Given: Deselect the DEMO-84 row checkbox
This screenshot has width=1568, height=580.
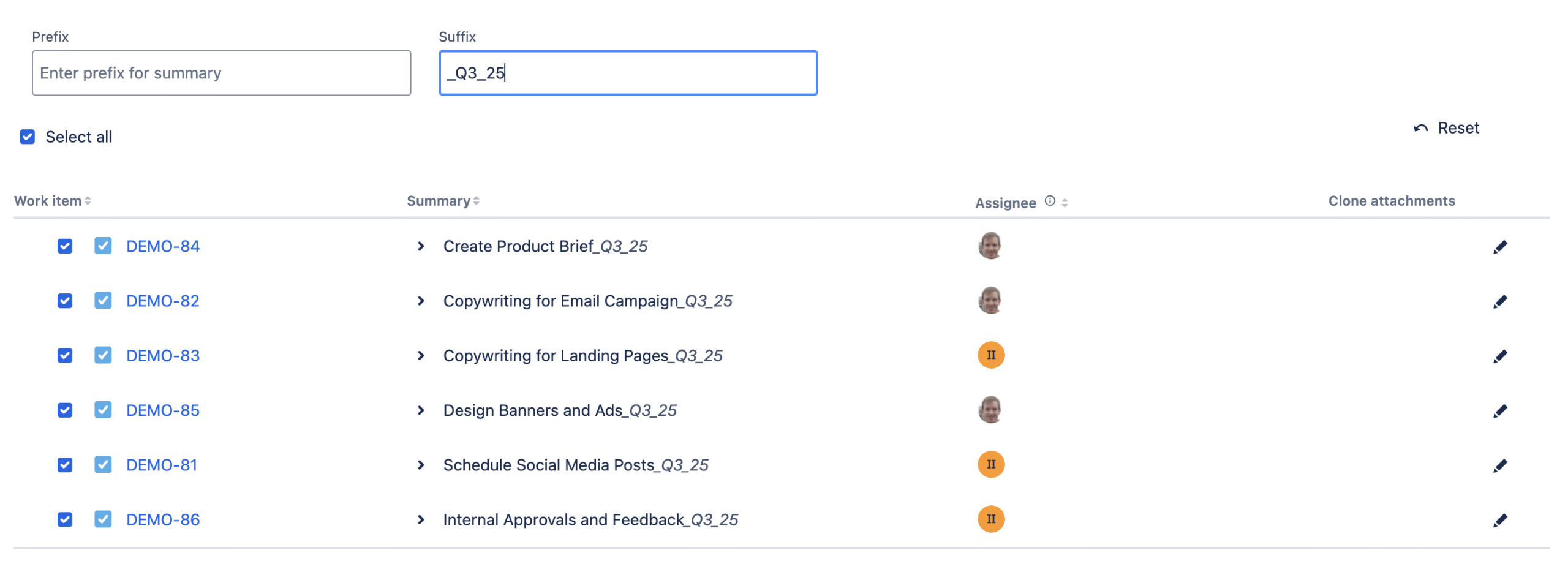Looking at the screenshot, I should coord(65,246).
